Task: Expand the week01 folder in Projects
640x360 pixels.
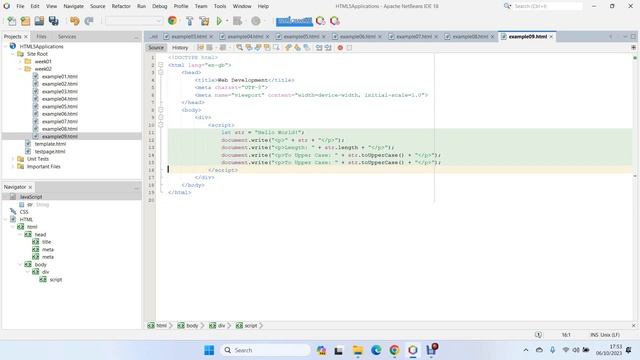Action: click(x=20, y=62)
